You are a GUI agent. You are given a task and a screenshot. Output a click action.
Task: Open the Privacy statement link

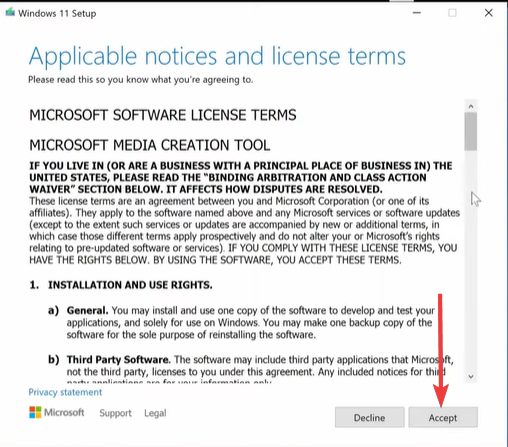coord(65,392)
